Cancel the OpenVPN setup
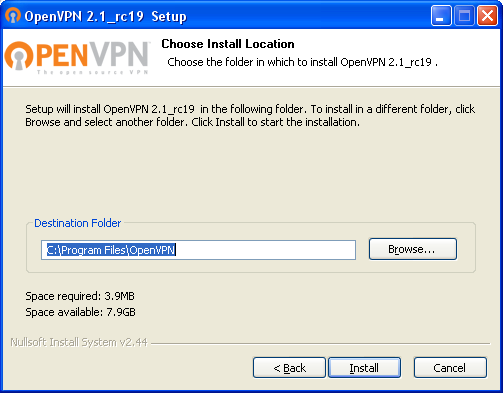The width and height of the screenshot is (503, 393). click(450, 368)
